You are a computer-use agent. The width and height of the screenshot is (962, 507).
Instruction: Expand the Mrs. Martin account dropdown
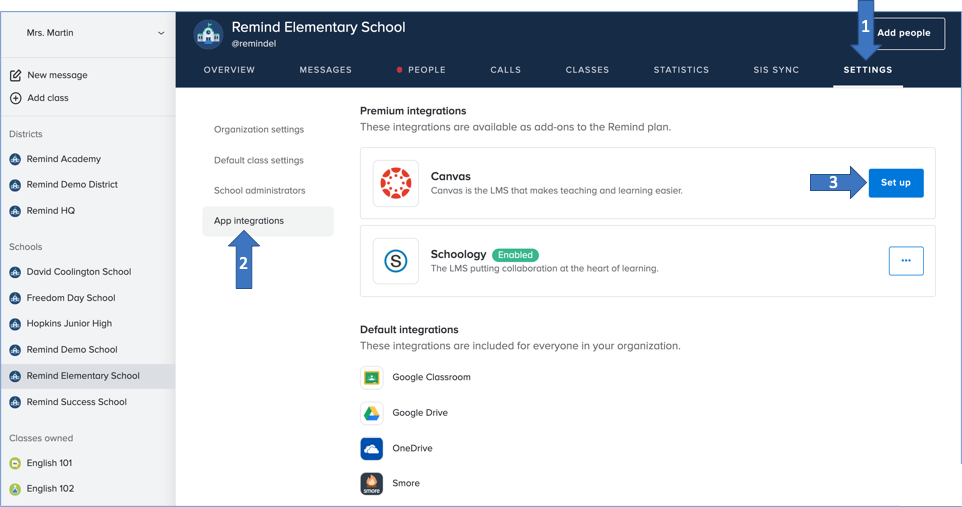coord(161,33)
